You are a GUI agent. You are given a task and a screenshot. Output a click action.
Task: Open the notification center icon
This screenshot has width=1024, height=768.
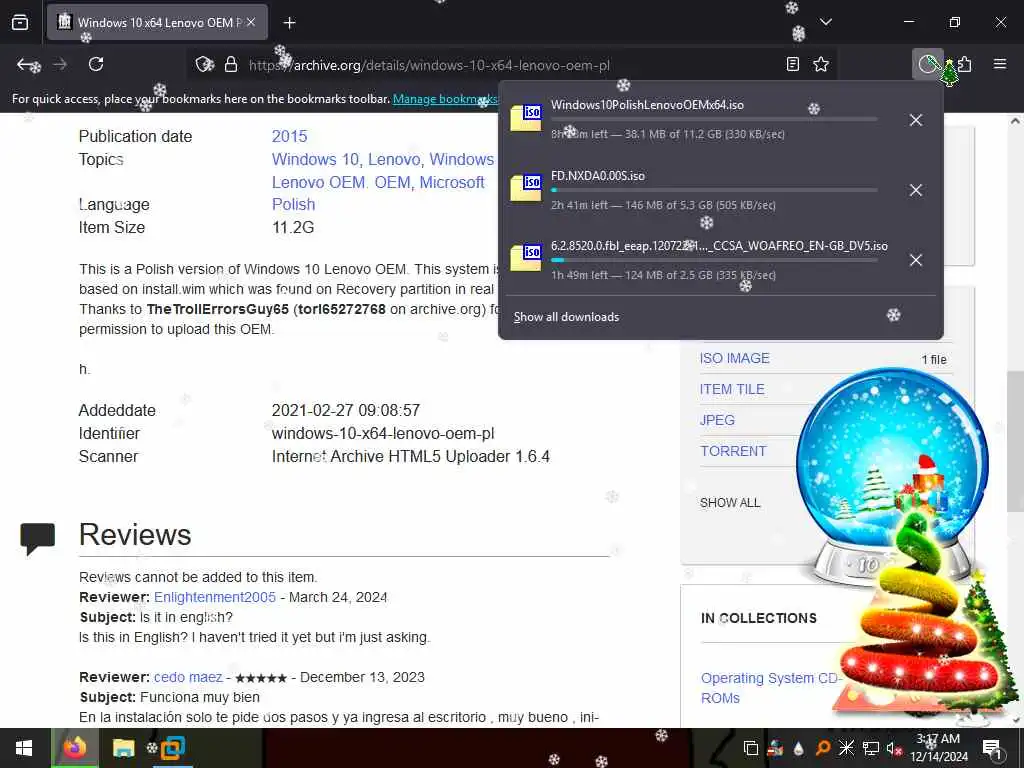pyautogui.click(x=992, y=748)
